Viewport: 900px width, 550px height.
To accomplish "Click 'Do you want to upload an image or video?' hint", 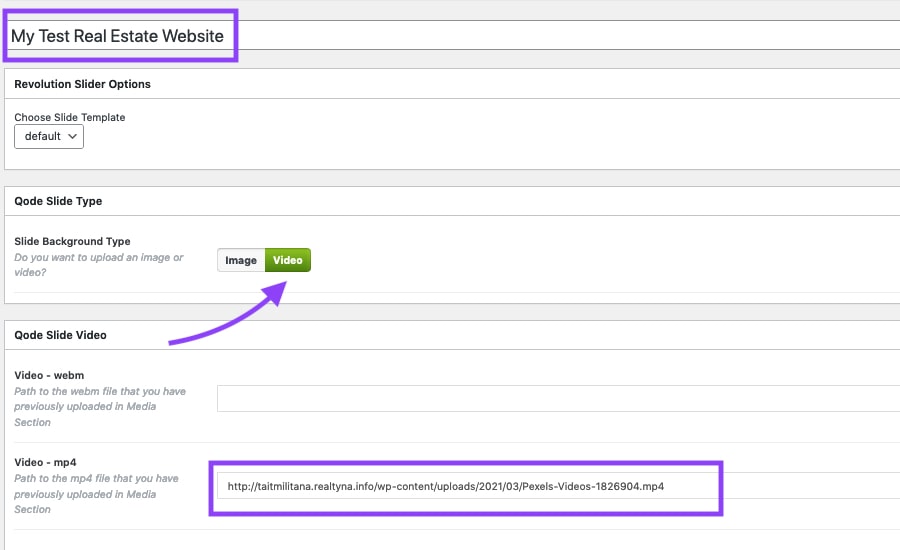I will point(99,265).
